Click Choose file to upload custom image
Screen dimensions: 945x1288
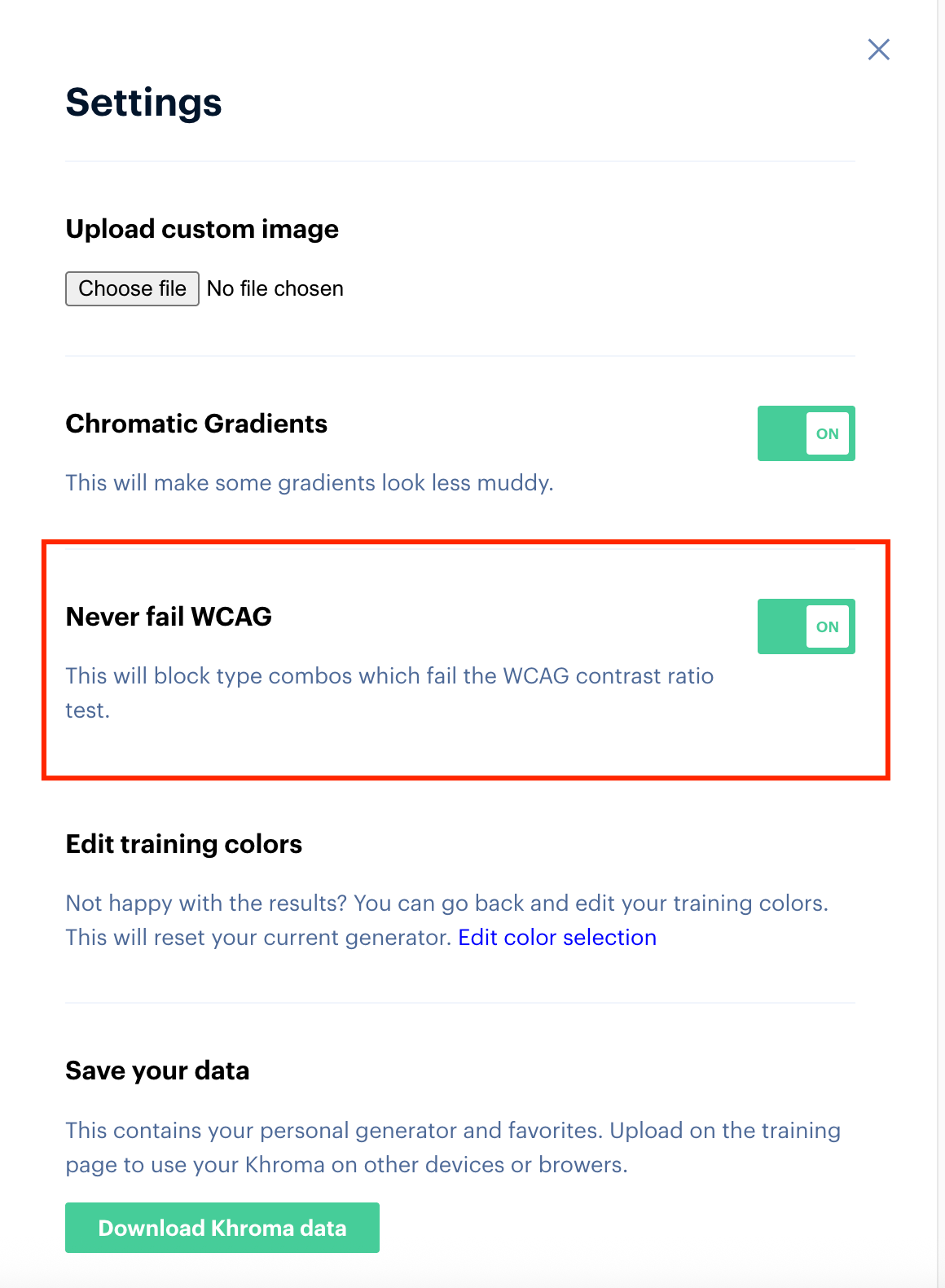coord(132,288)
